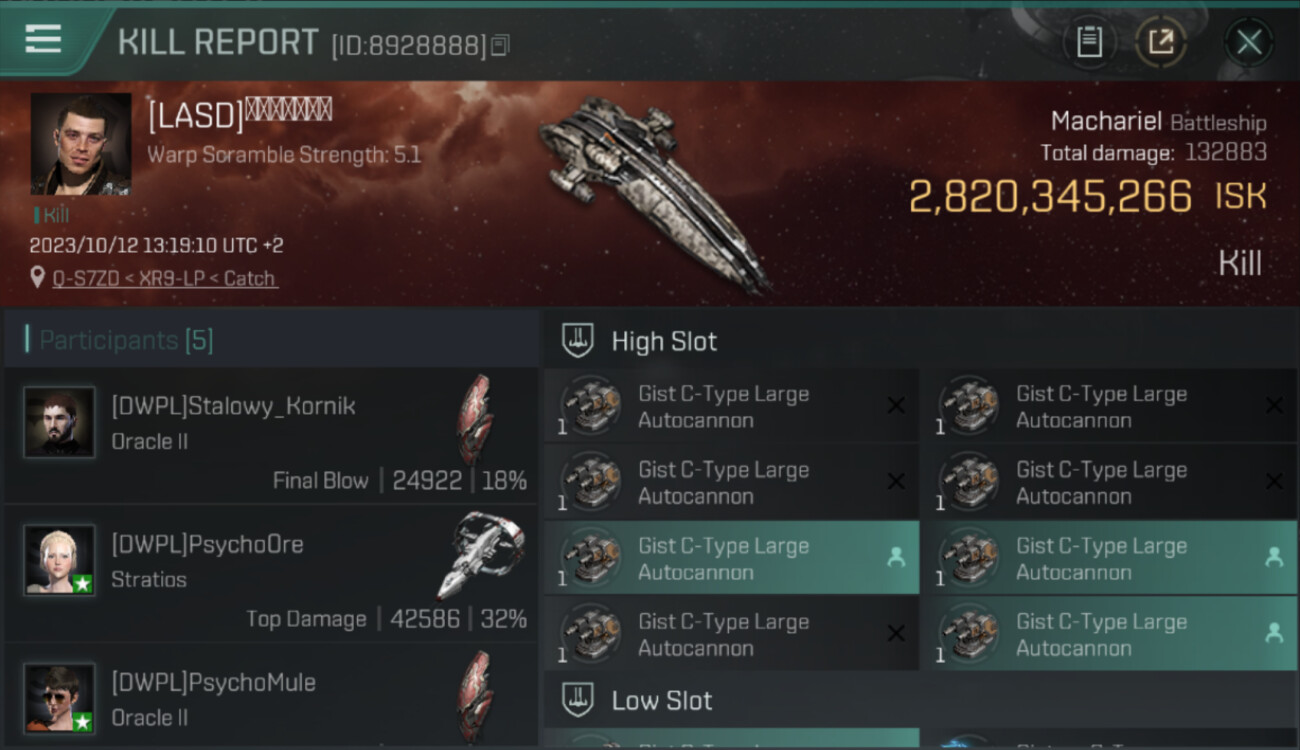This screenshot has height=750, width=1300.
Task: Open the clipboard copy-fitting icon
Action: (x=1089, y=42)
